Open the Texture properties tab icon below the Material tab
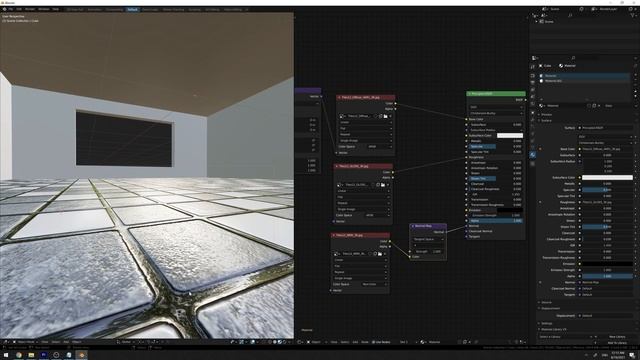Image resolution: width=640 pixels, height=360 pixels. click(x=533, y=163)
